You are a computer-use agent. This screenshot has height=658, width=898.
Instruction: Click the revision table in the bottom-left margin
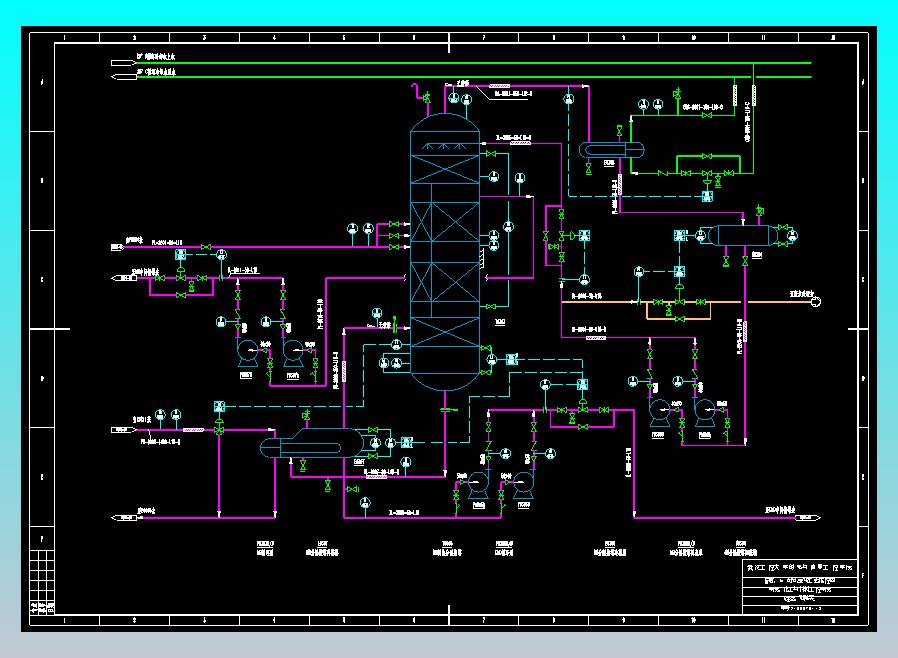(x=42, y=582)
